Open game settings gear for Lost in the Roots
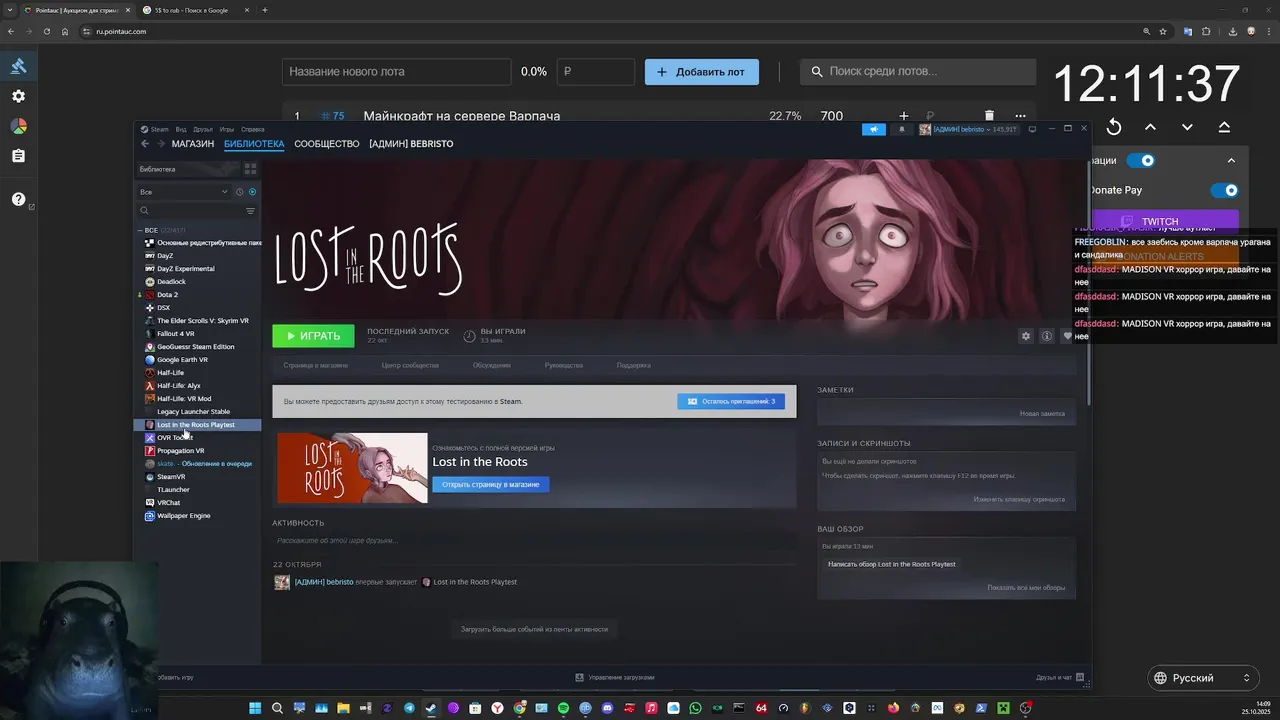This screenshot has width=1280, height=720. (x=1025, y=336)
